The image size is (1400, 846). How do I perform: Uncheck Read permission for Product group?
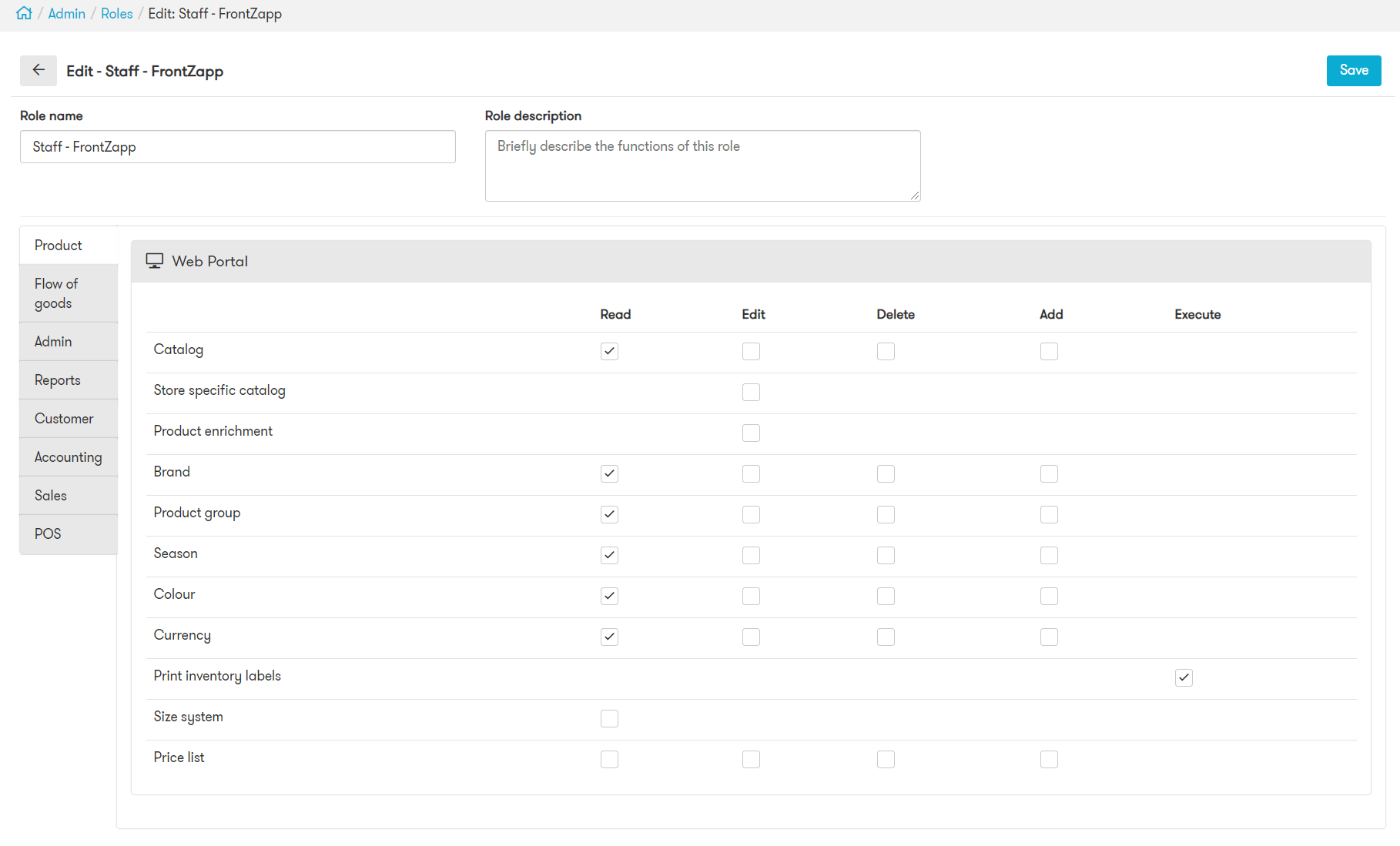[609, 514]
